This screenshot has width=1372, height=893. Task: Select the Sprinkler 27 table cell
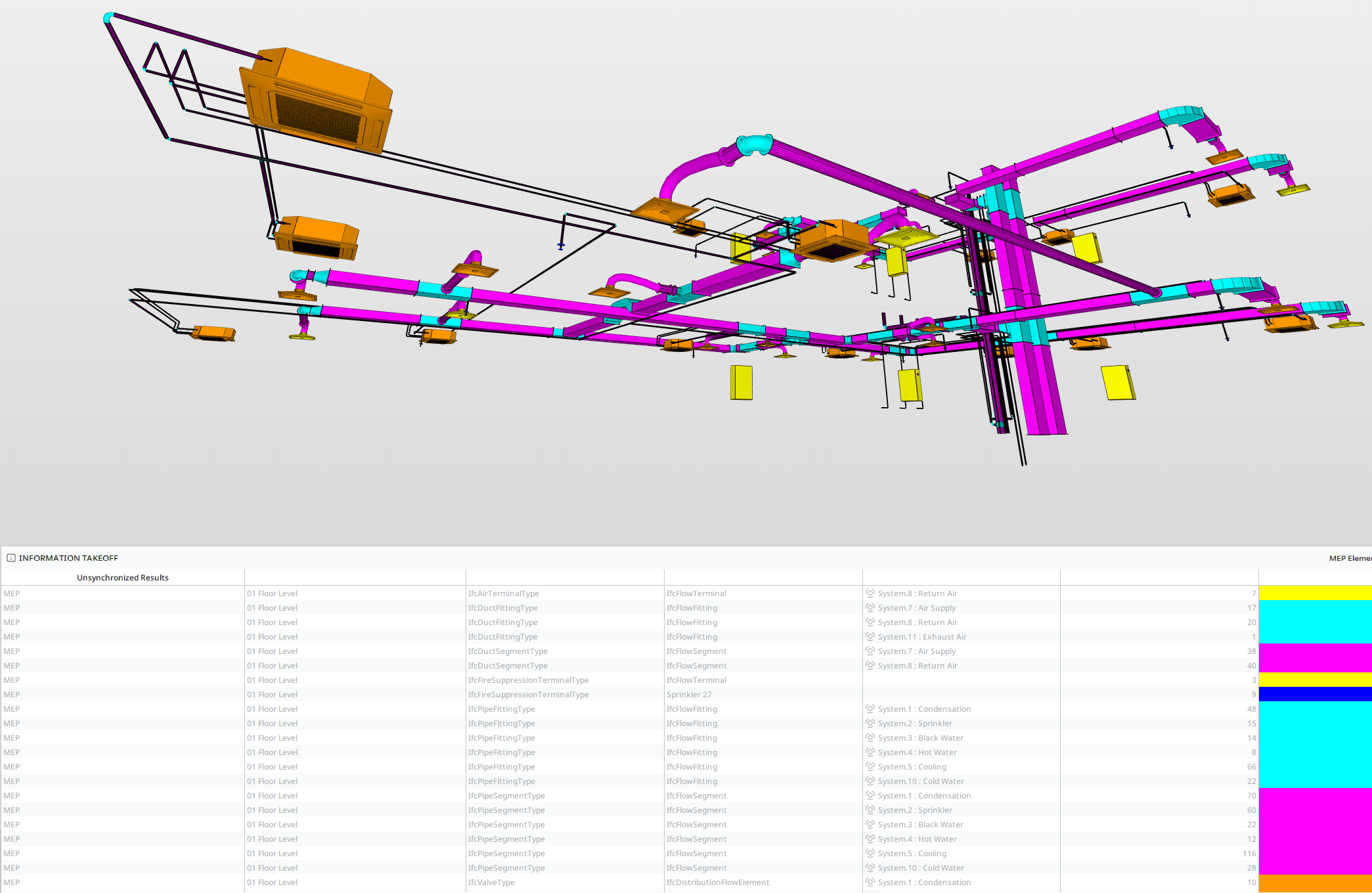pos(689,695)
